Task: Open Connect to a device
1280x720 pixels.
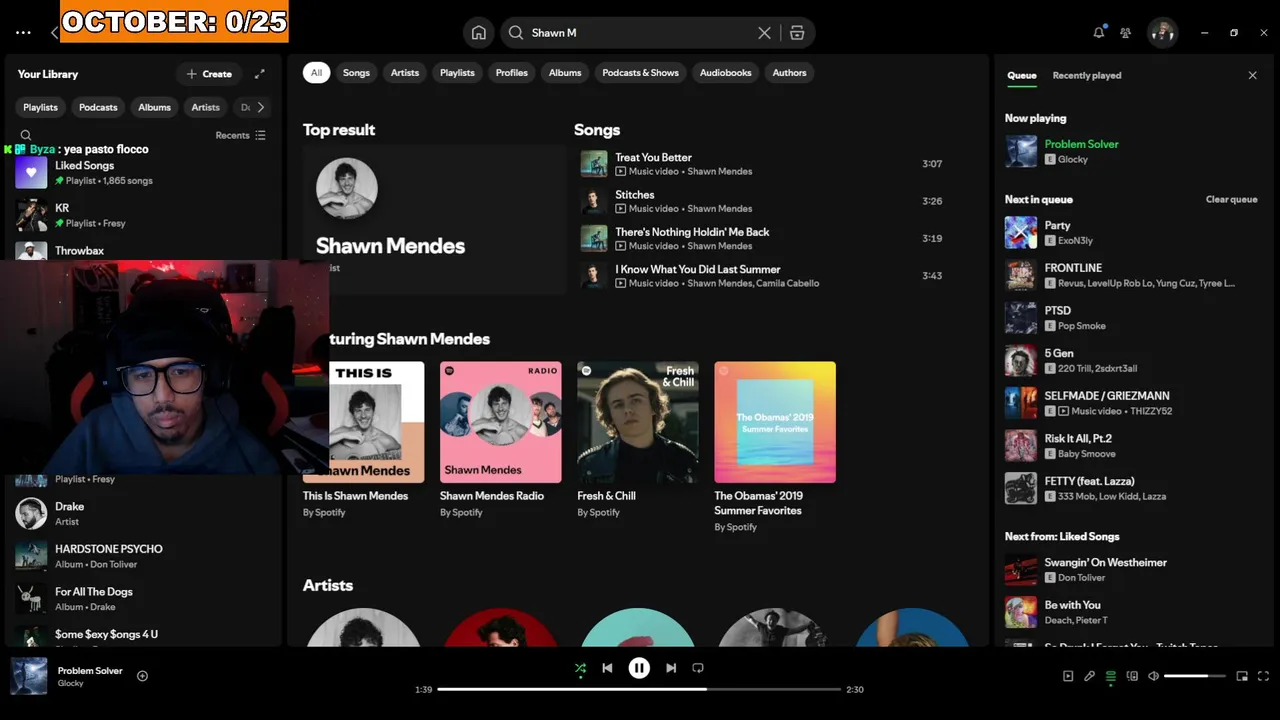Action: [1132, 676]
